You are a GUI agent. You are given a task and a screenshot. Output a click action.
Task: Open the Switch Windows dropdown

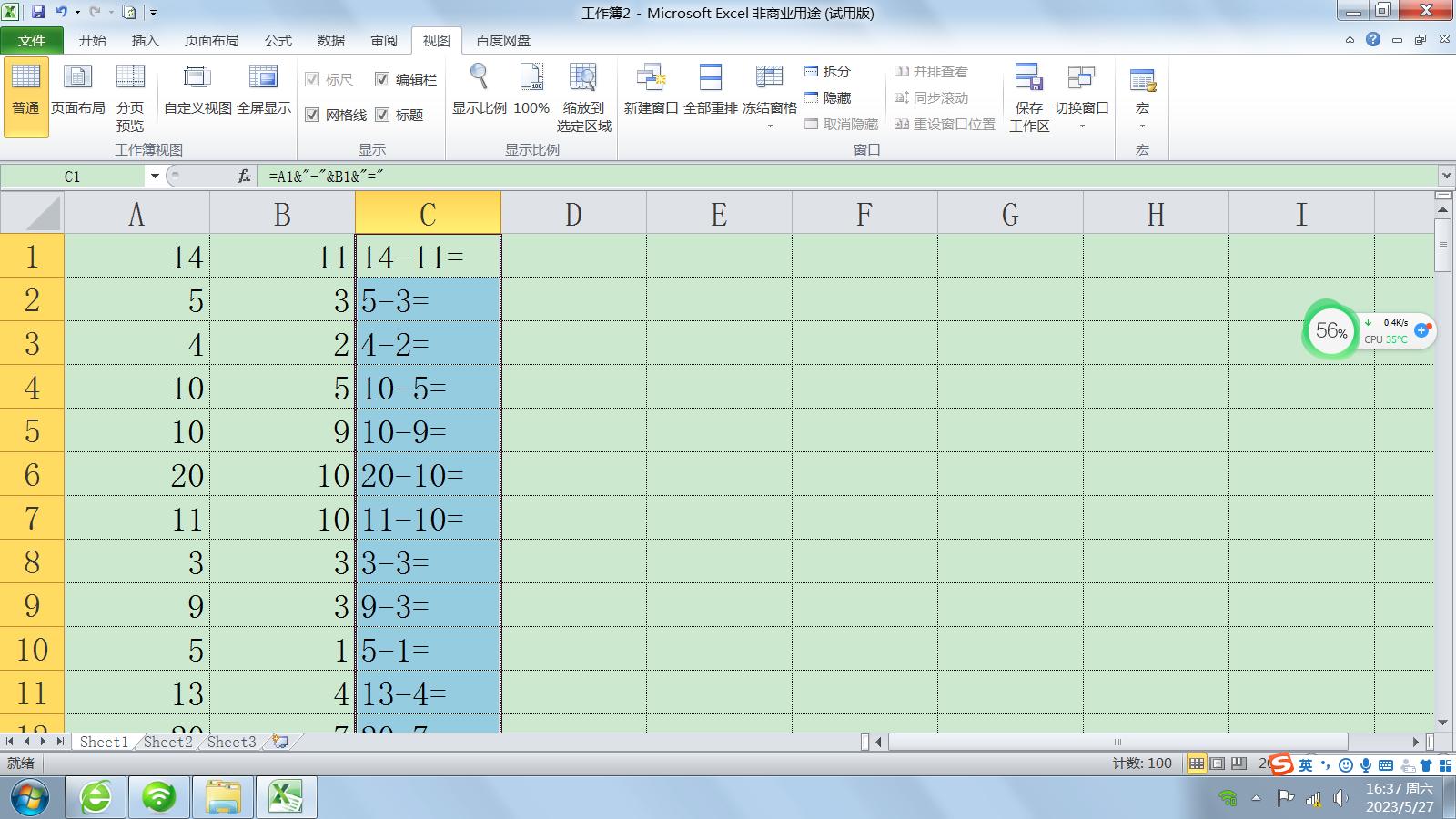click(x=1081, y=126)
